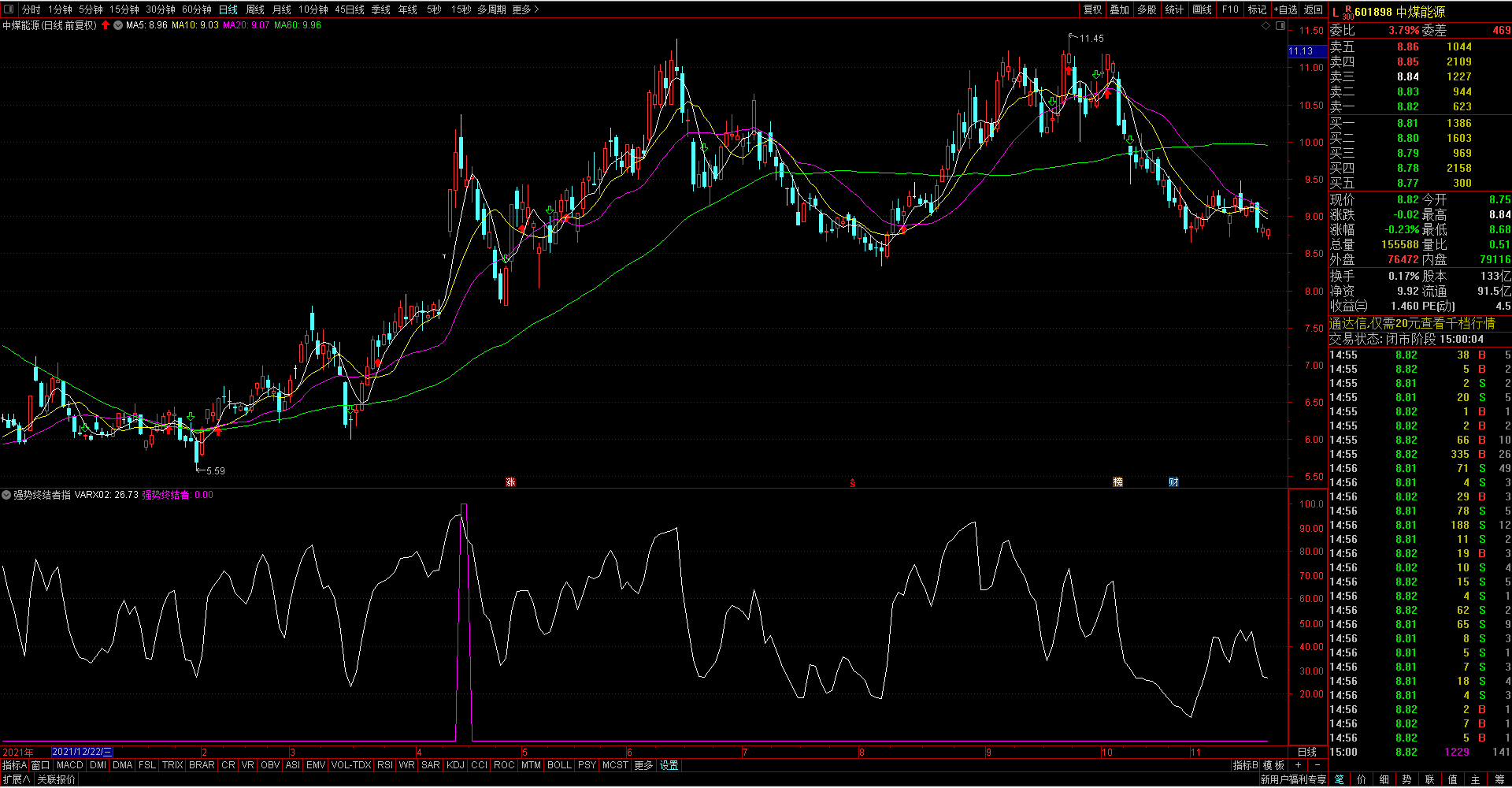Image resolution: width=1512 pixels, height=788 pixels.
Task: Select the 价 price tab
Action: coord(1362,779)
